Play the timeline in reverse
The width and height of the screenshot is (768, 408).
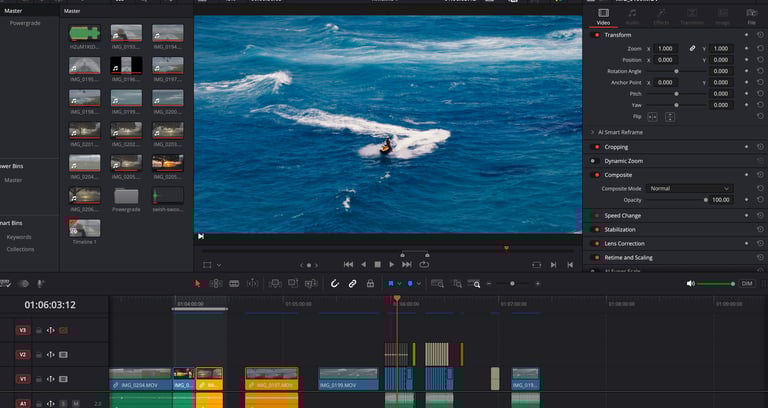tap(363, 264)
